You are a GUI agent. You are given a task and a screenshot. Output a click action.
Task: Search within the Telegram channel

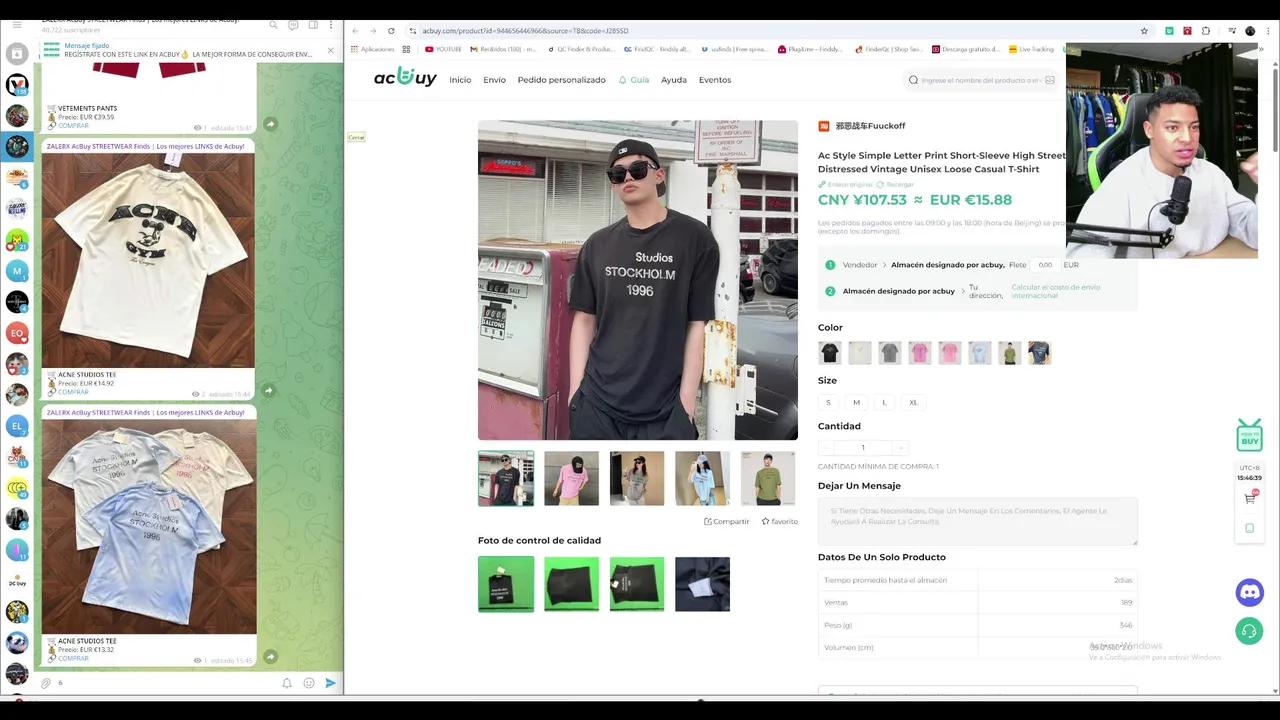(x=271, y=25)
